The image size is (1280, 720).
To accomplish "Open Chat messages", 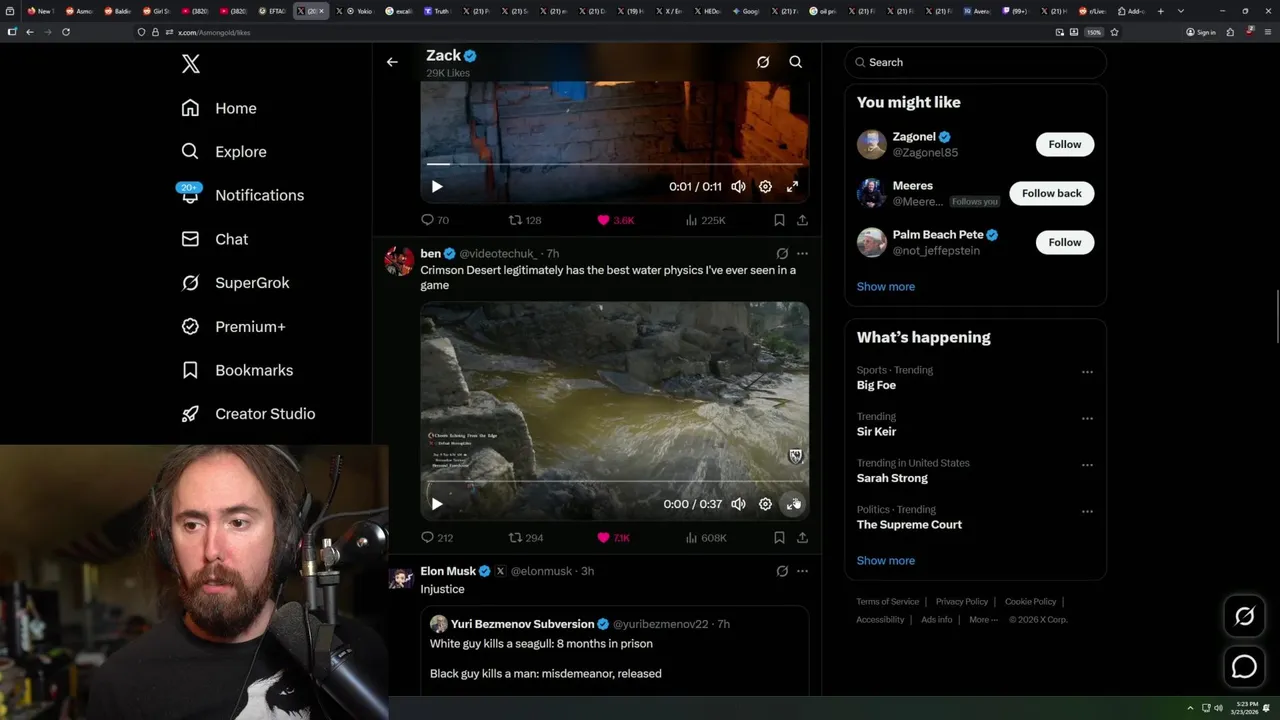I will pos(215,239).
